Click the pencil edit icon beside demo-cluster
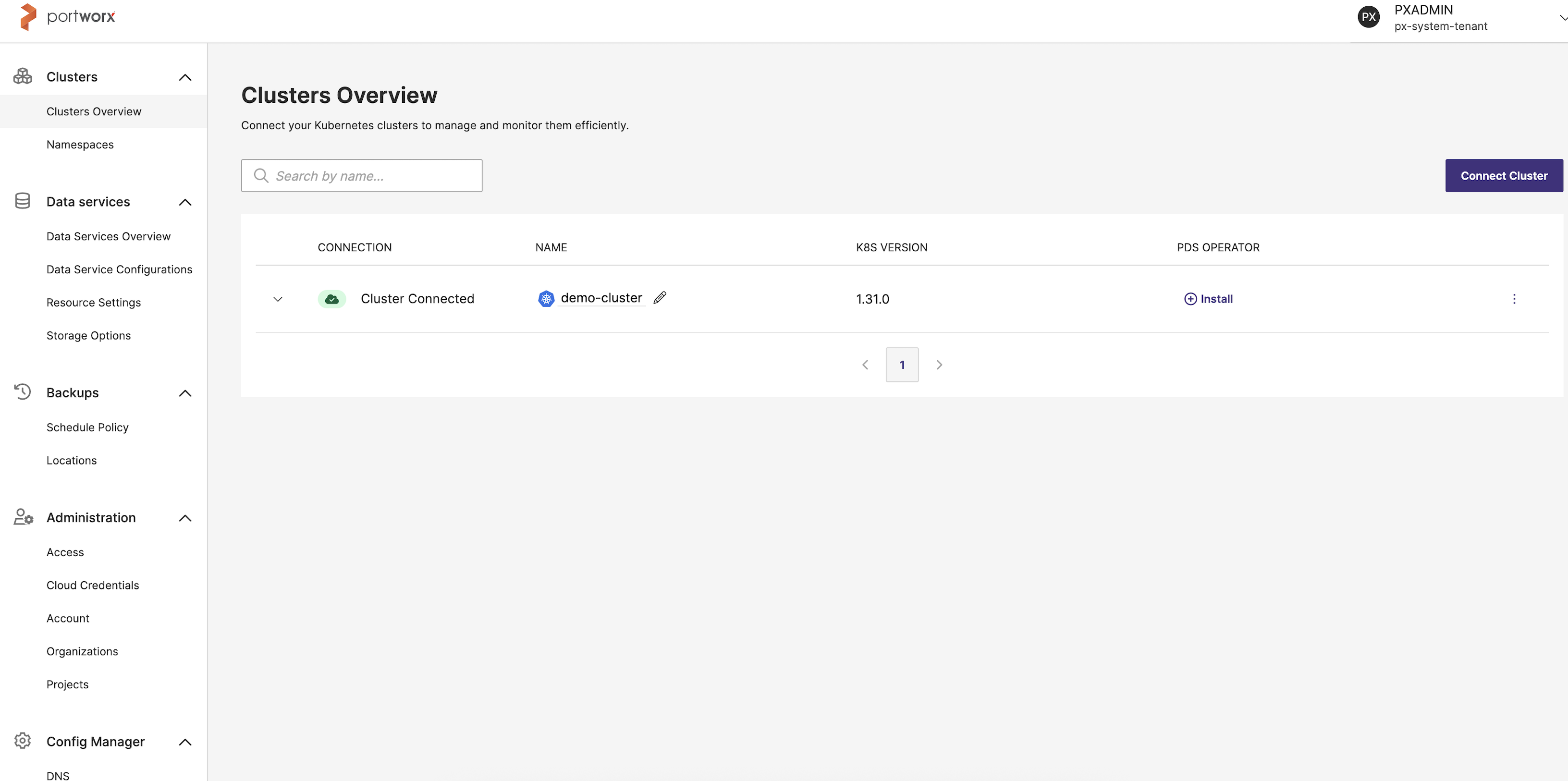The height and width of the screenshot is (781, 1568). click(660, 298)
